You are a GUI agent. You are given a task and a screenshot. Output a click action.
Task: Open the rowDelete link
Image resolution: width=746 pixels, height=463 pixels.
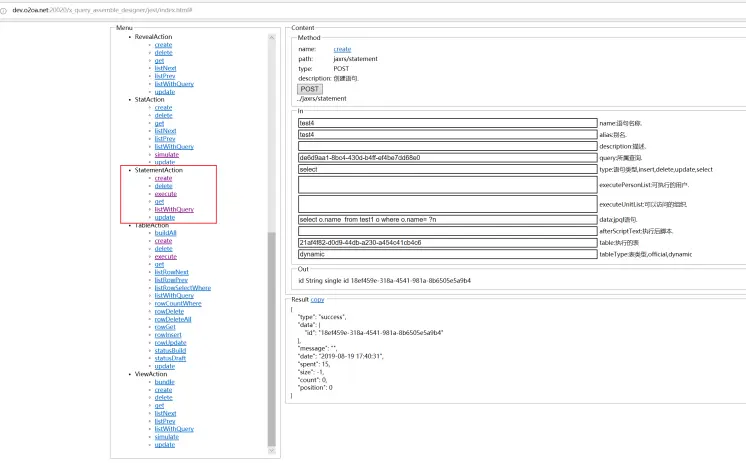point(169,311)
